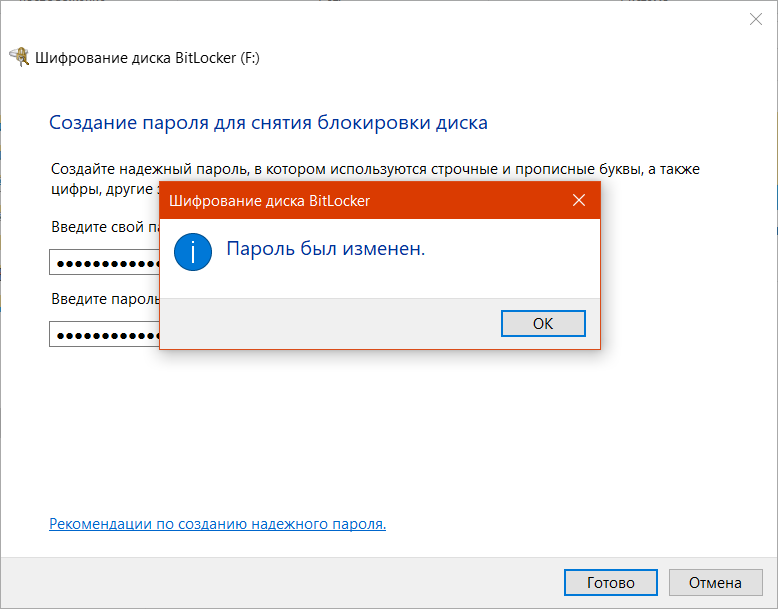The image size is (778, 609).
Task: Click the Готово button
Action: (x=610, y=583)
